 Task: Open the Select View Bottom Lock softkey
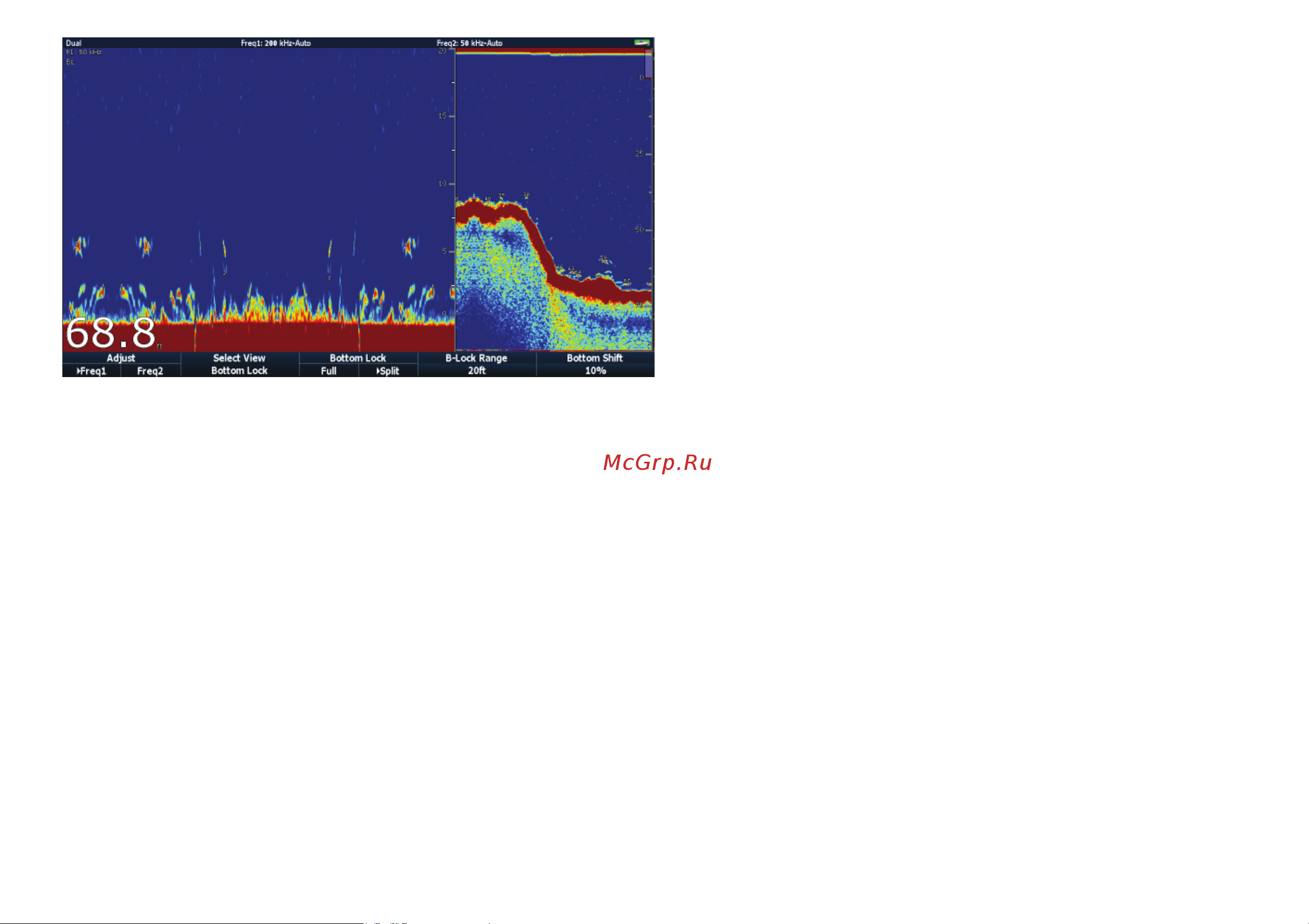(x=240, y=364)
